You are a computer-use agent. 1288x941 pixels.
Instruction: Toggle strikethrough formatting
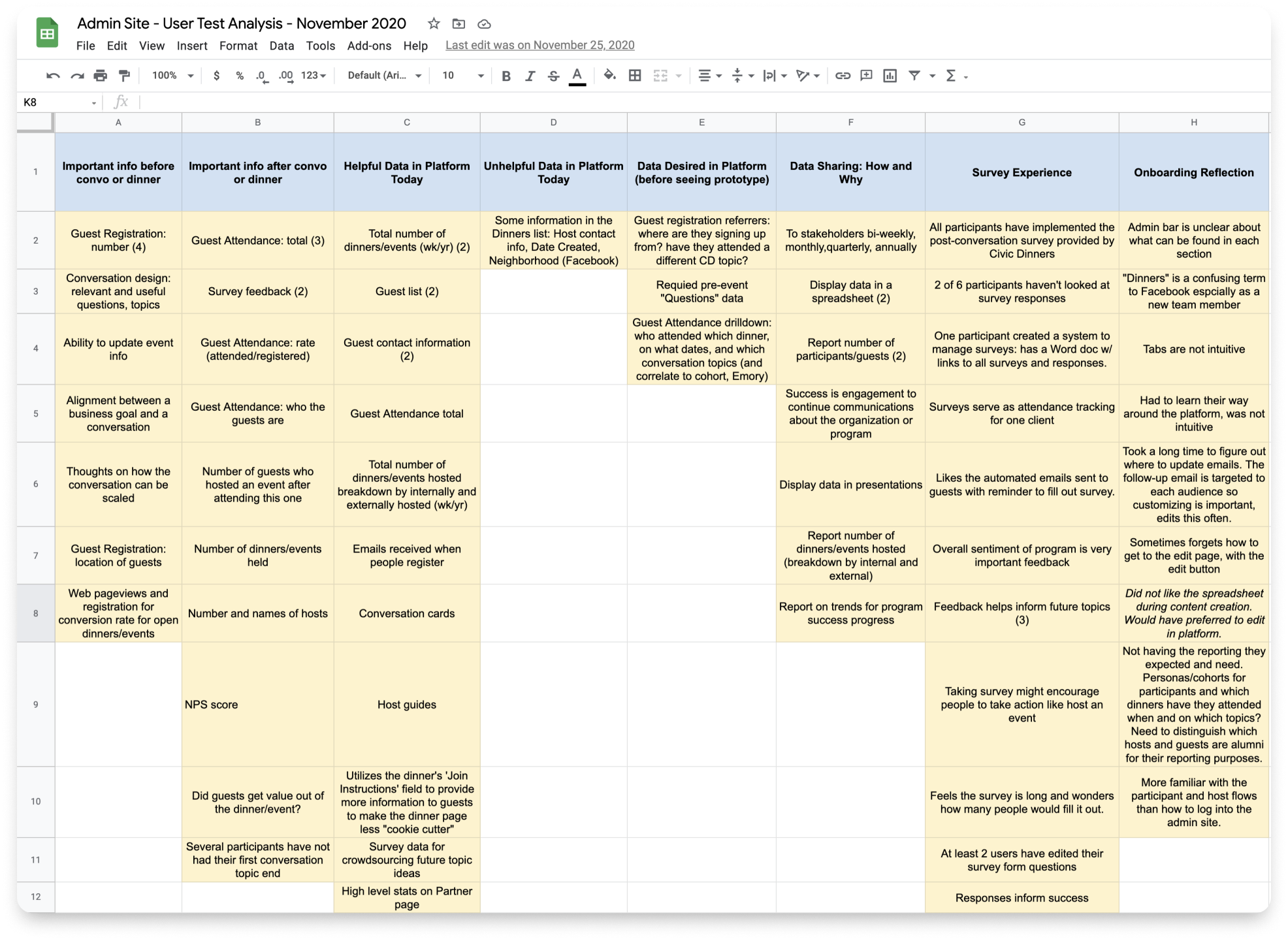pos(553,76)
